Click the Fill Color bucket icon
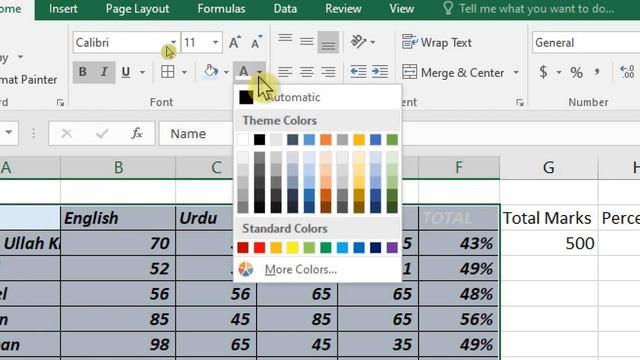This screenshot has height=360, width=640. click(x=211, y=72)
